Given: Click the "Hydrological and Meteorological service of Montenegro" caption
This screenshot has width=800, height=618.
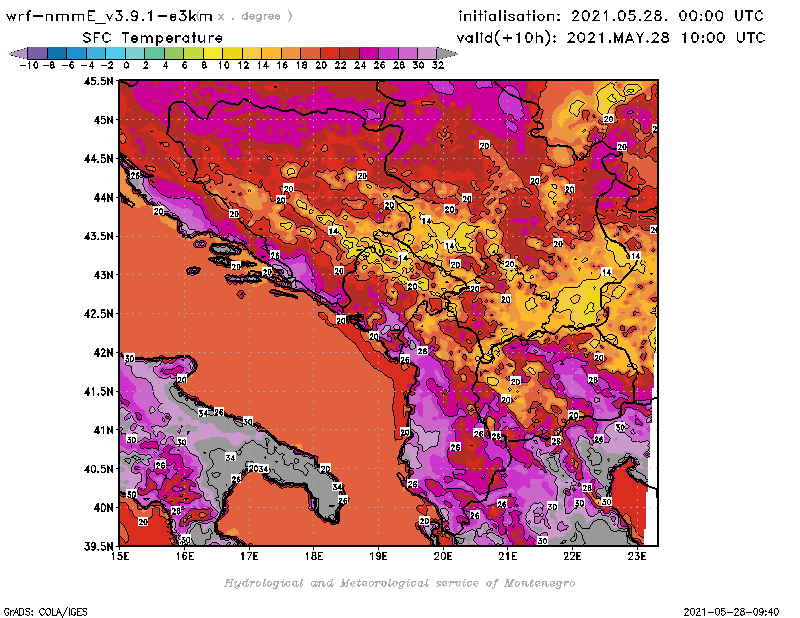Looking at the screenshot, I should pyautogui.click(x=399, y=583).
